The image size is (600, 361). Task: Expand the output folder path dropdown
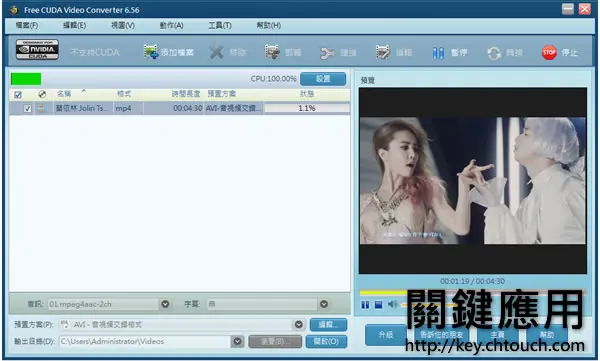pos(237,341)
